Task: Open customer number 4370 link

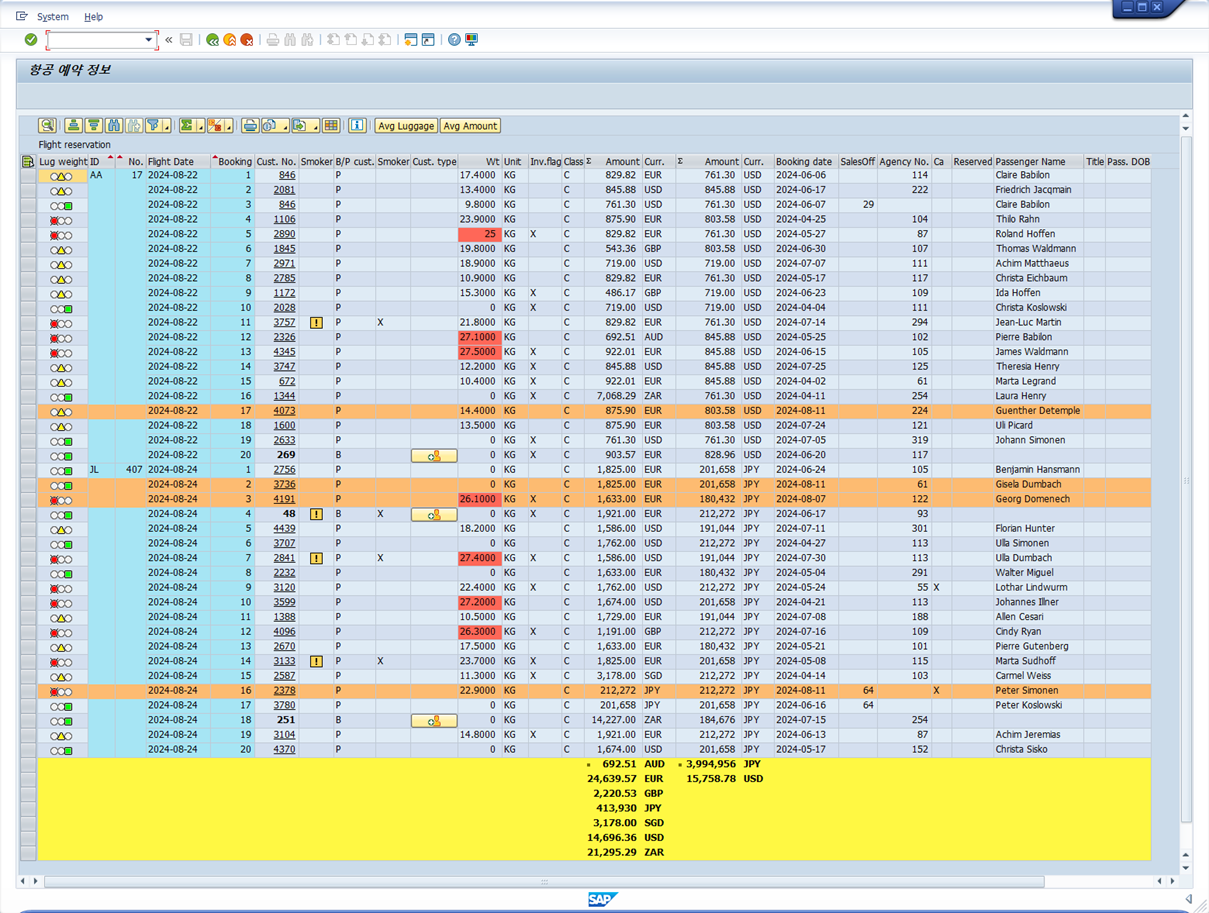Action: 284,750
